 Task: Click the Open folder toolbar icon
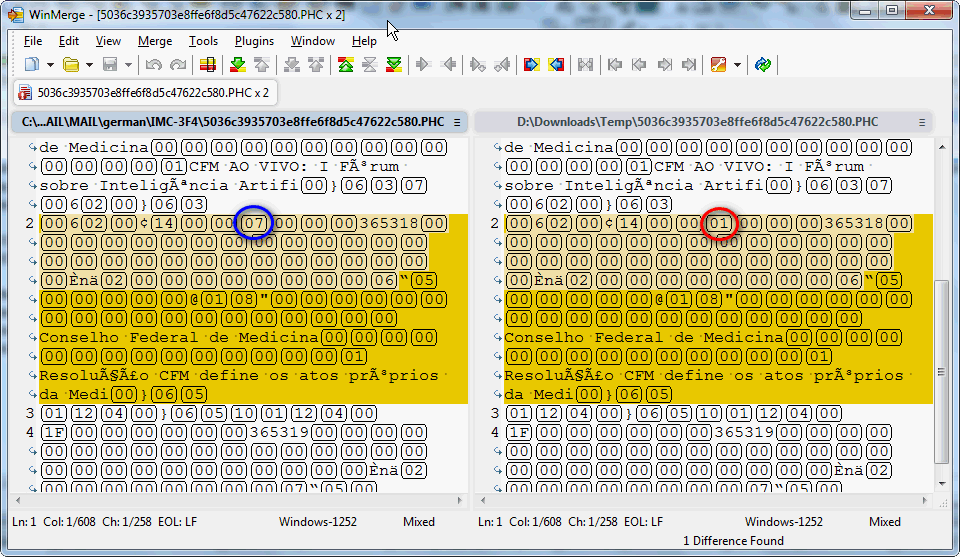coord(71,65)
